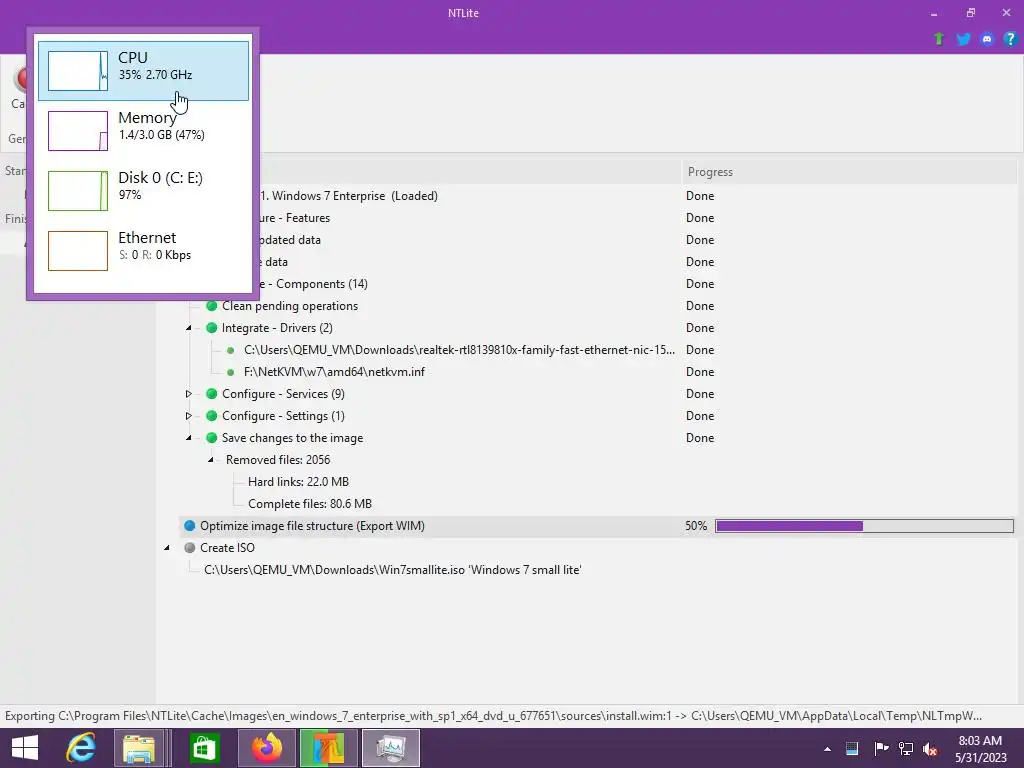Open the NTLite update arrow icon
The height and width of the screenshot is (768, 1024).
(x=939, y=39)
